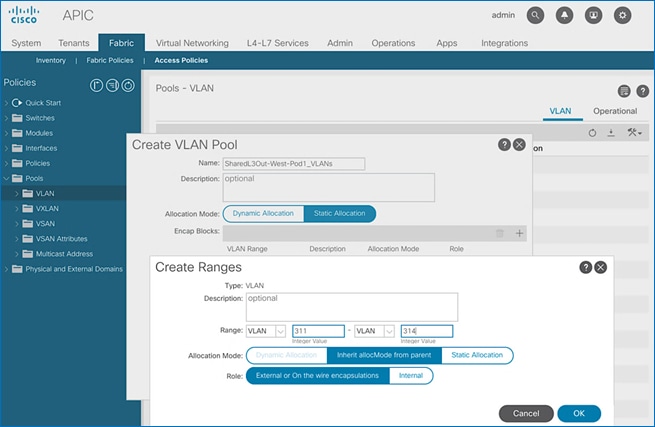Select VSAN Attributes in the tree
This screenshot has width=655, height=427.
point(61,239)
